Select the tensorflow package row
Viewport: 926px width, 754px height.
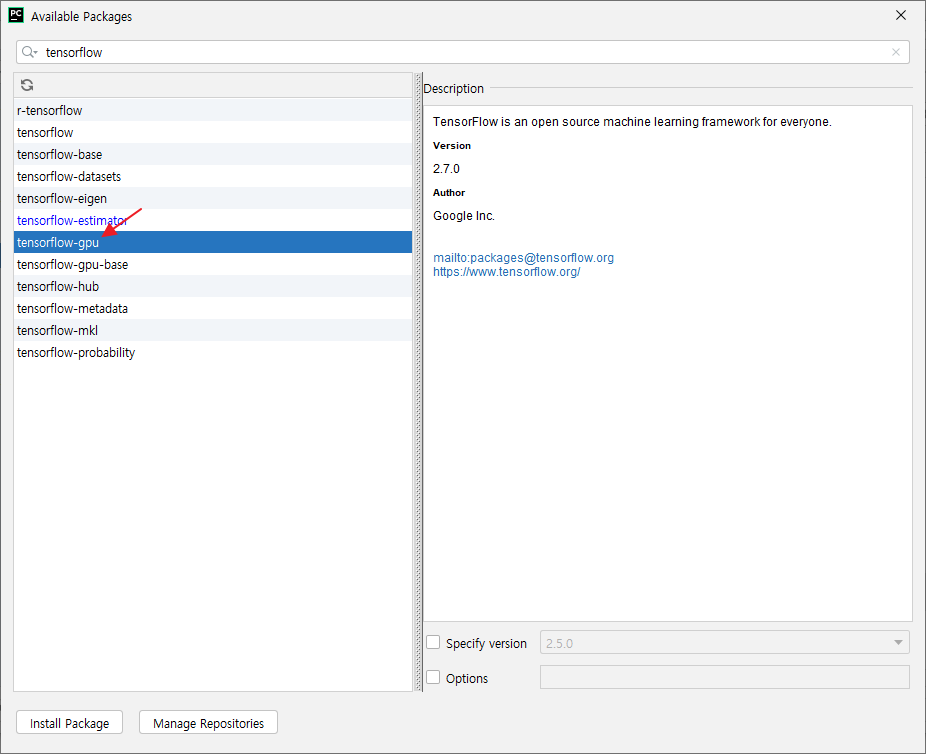pyautogui.click(x=213, y=132)
